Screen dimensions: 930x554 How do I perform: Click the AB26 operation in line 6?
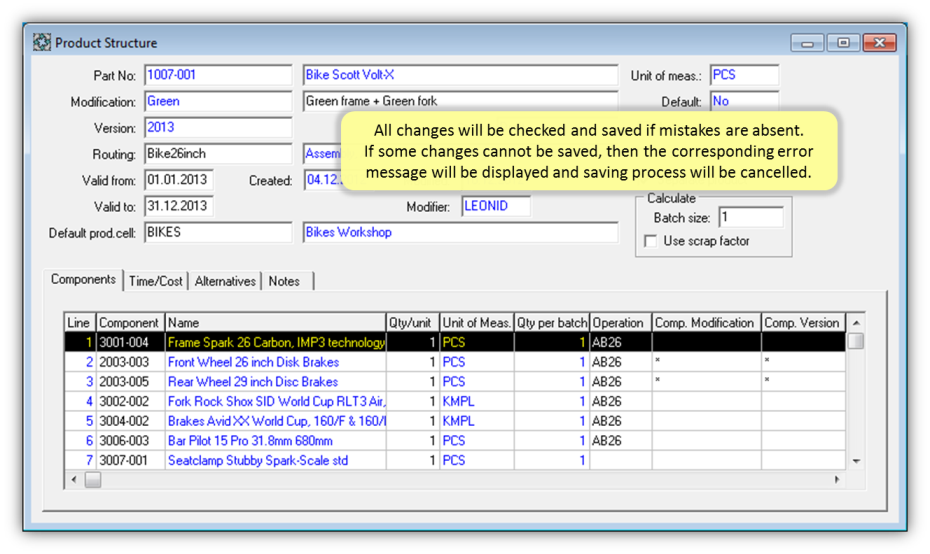[x=620, y=441]
